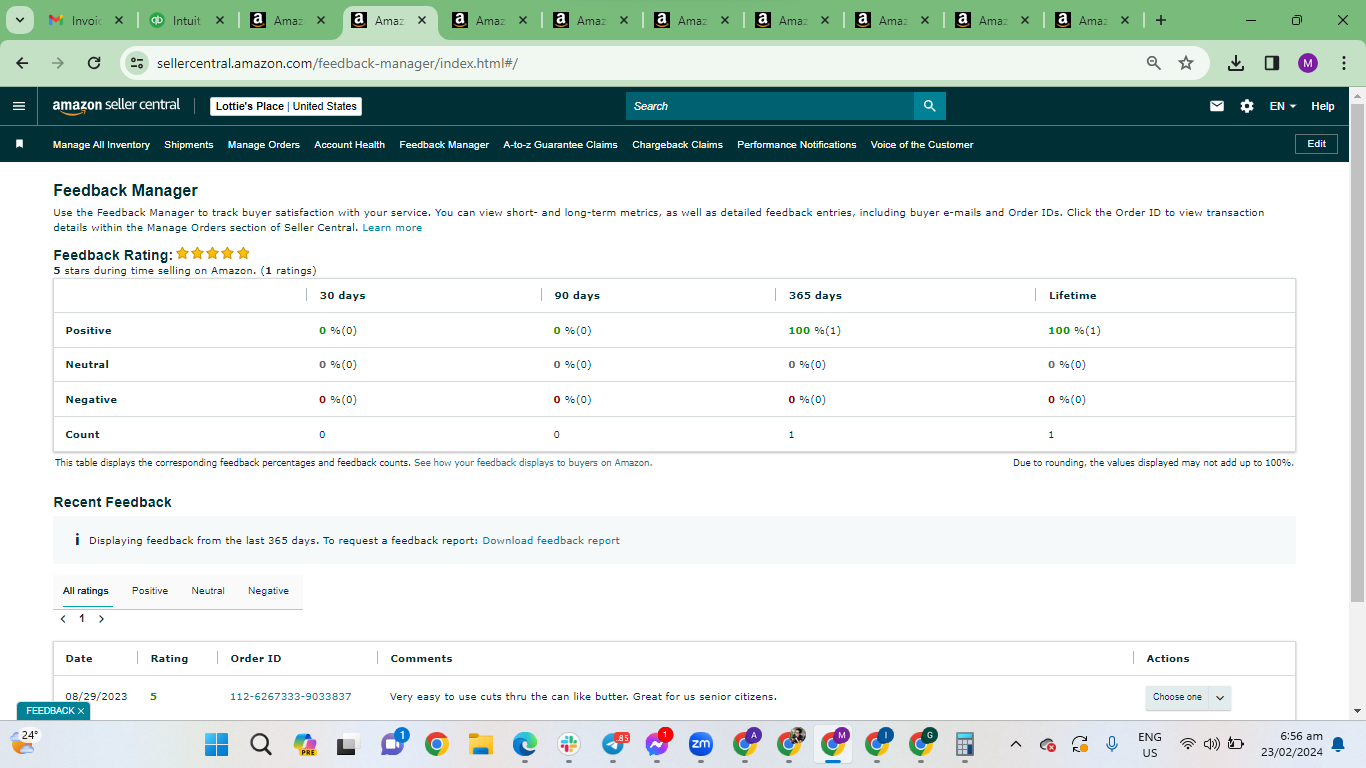Image resolution: width=1366 pixels, height=768 pixels.
Task: Open Performance Notifications menu item
Action: tap(797, 145)
